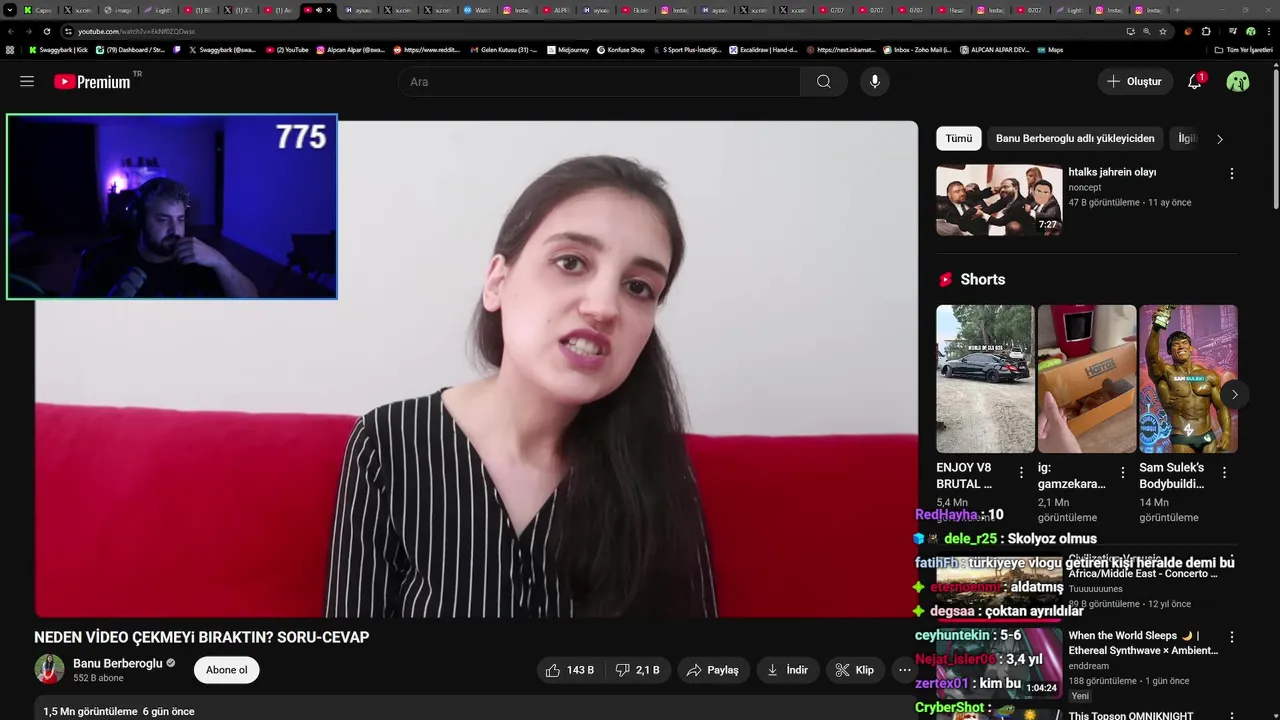Open the 'Maps' bookmark
1280x720 pixels.
tap(1050, 49)
